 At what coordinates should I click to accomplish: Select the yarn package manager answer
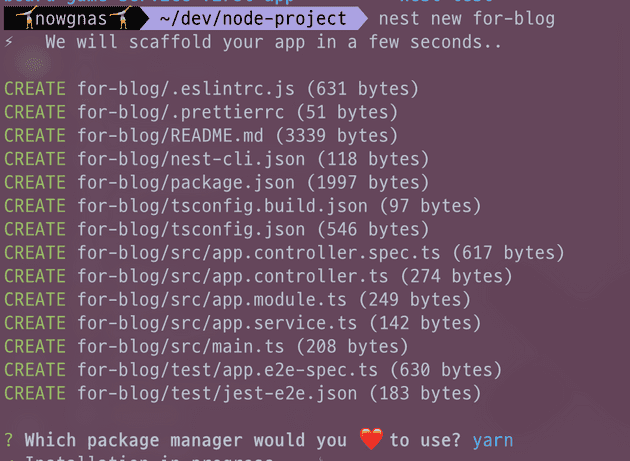click(x=493, y=440)
